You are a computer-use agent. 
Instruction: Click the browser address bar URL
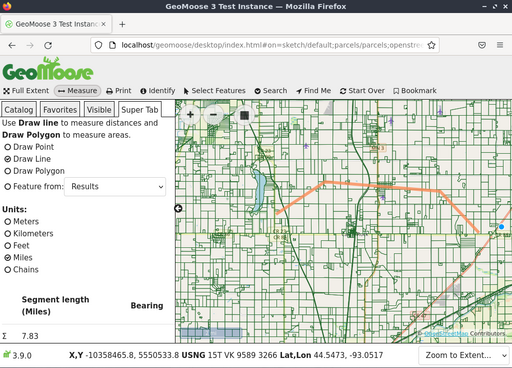point(272,45)
